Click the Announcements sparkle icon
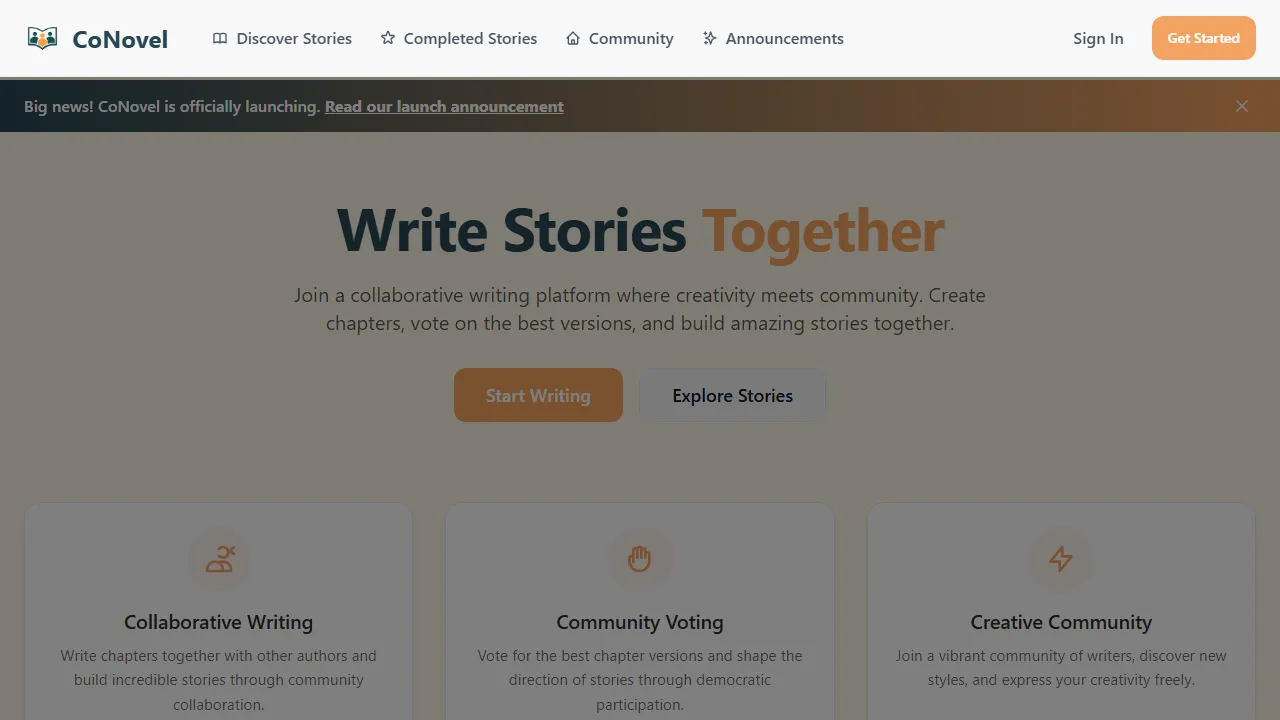1280x720 pixels. point(708,38)
